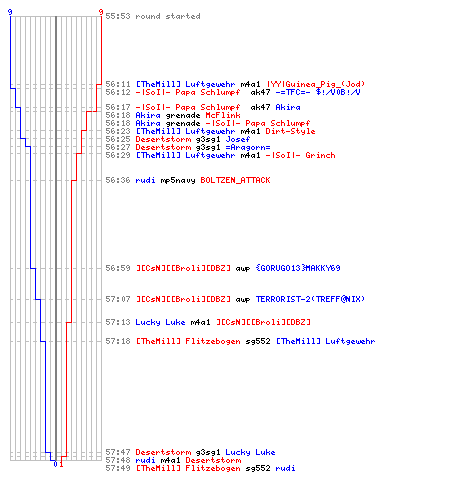Click Lucky Luke killer name at 57:13
The image size is (450, 500).
pos(160,322)
